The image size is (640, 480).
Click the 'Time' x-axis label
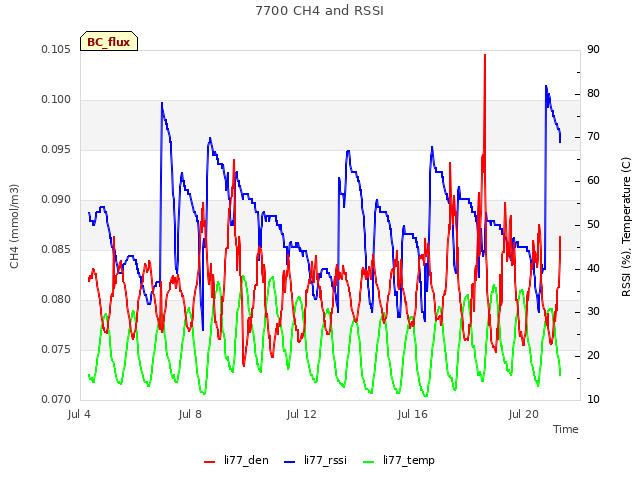566,429
